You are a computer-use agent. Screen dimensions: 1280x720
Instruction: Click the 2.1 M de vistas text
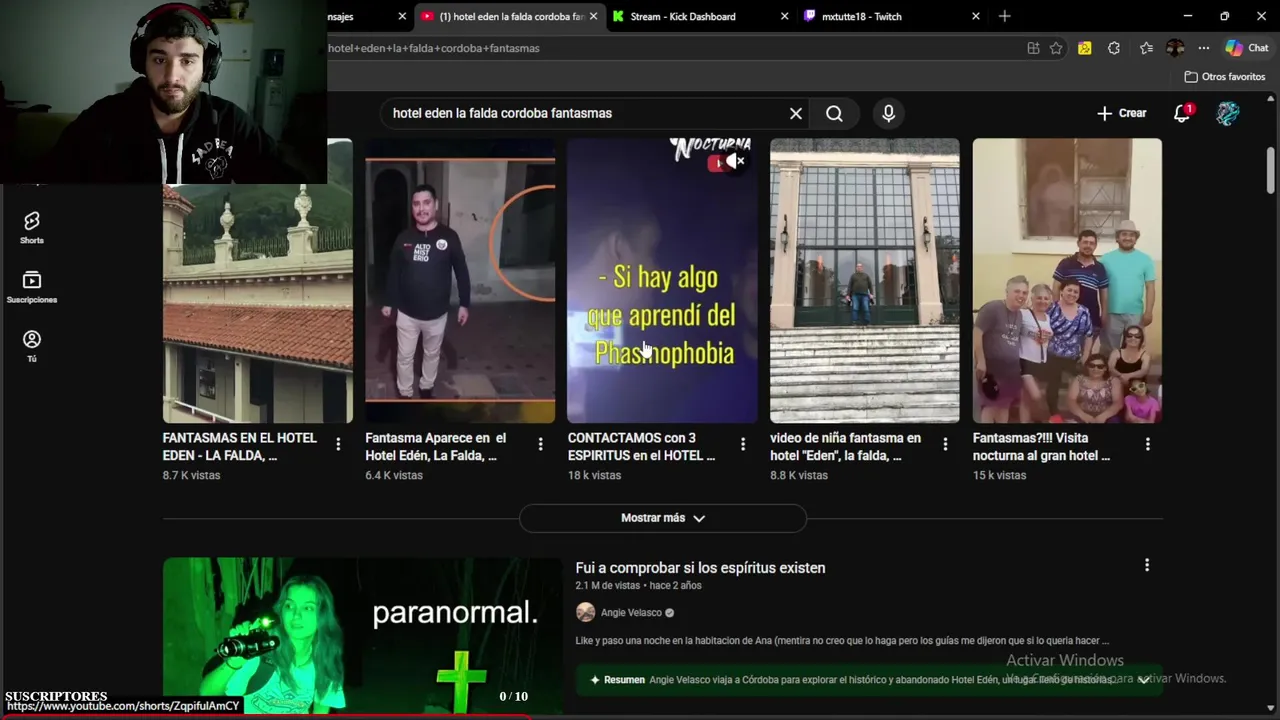tap(607, 586)
